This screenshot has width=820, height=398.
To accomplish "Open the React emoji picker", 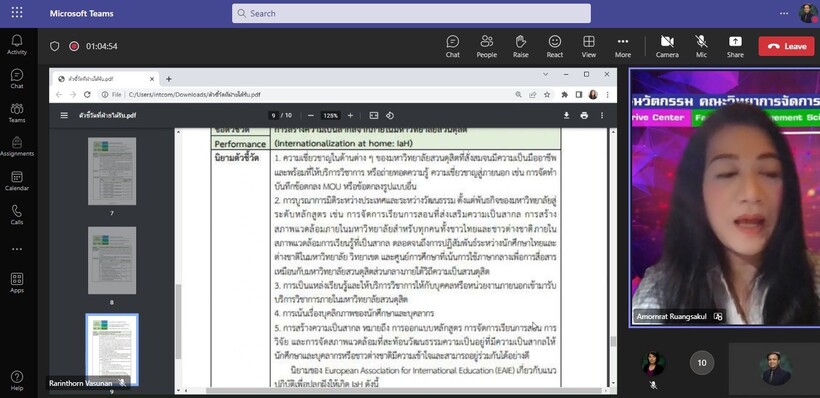I will [x=555, y=46].
